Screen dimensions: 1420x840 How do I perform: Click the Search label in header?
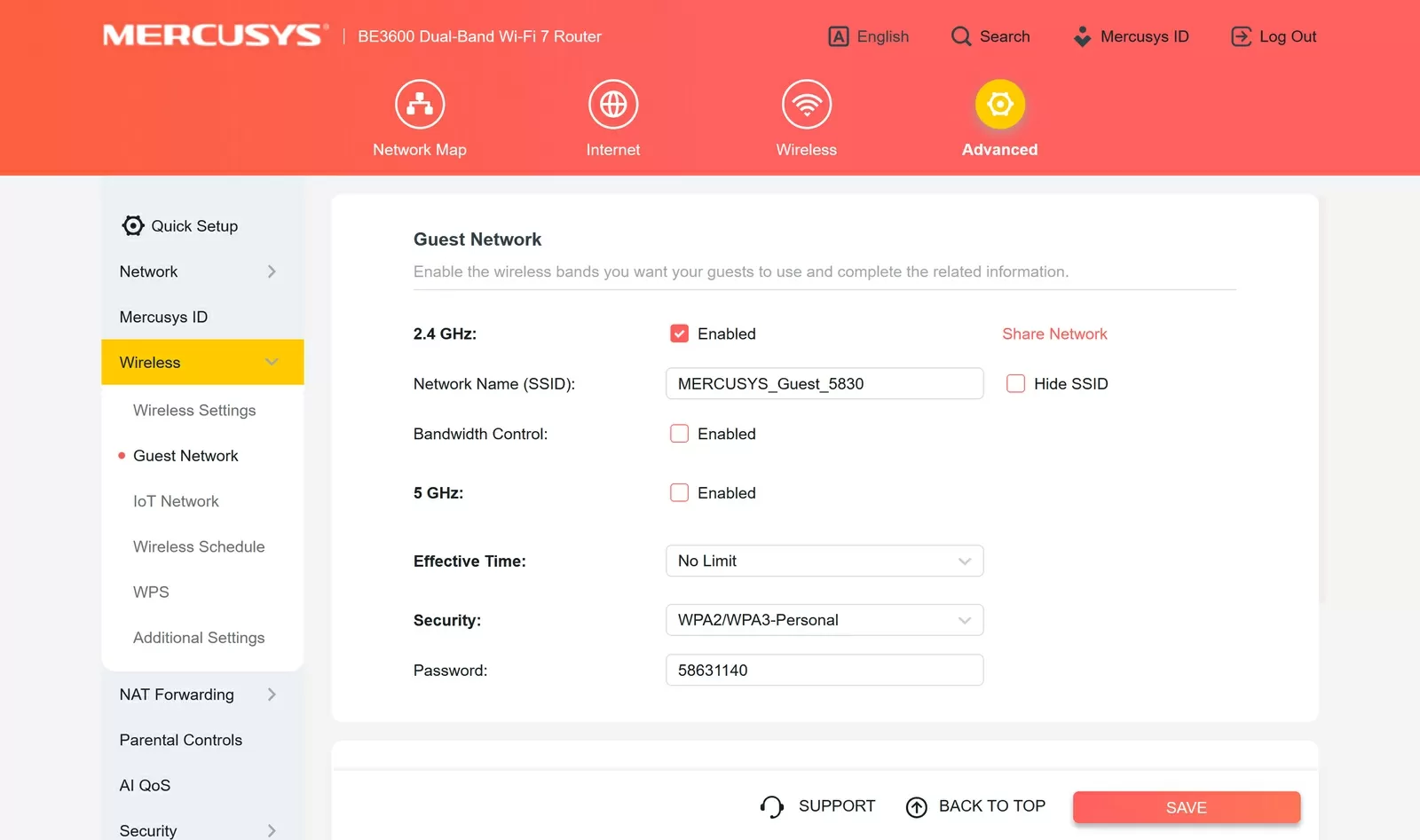[x=1005, y=36]
